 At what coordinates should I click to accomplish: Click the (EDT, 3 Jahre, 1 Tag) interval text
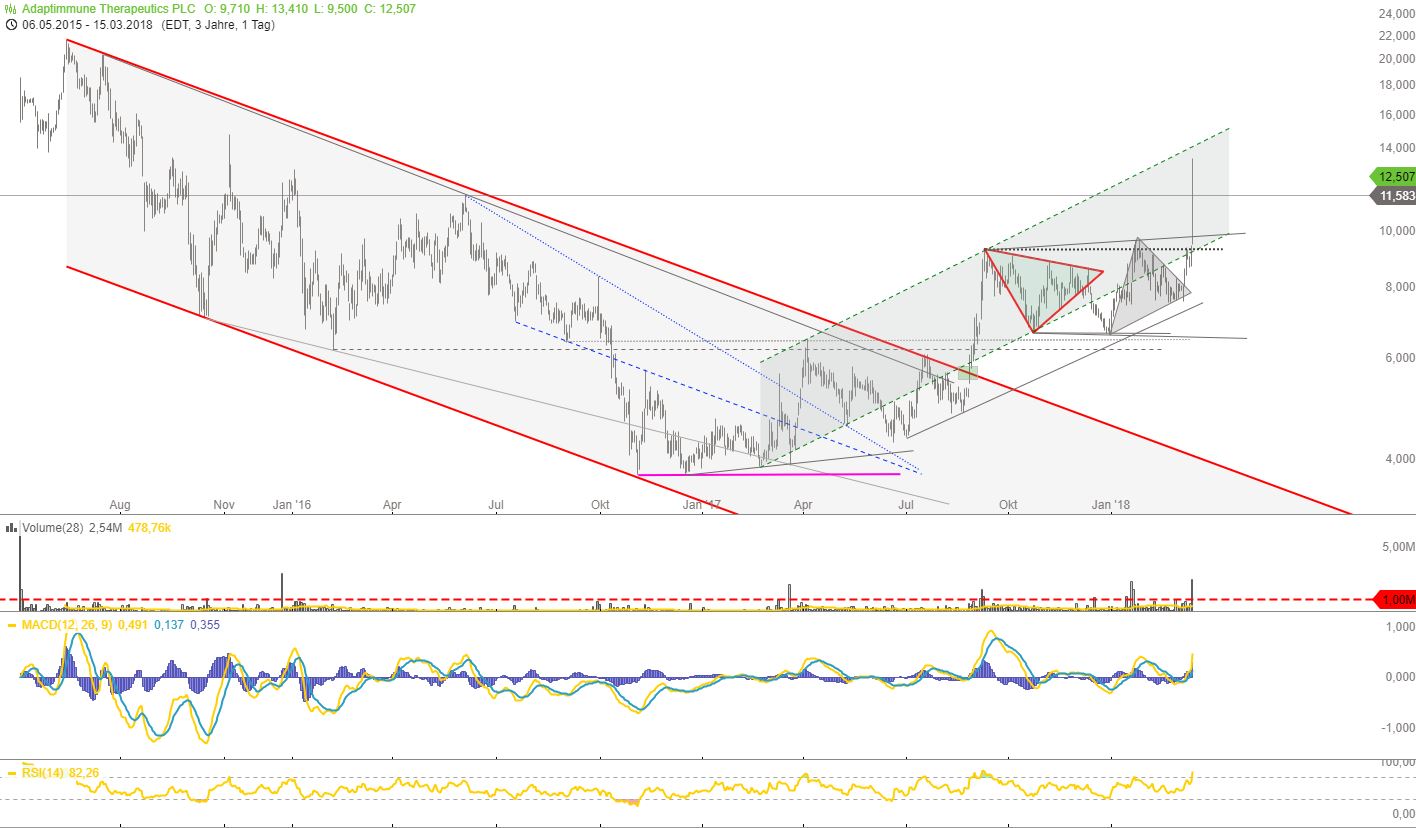[216, 25]
